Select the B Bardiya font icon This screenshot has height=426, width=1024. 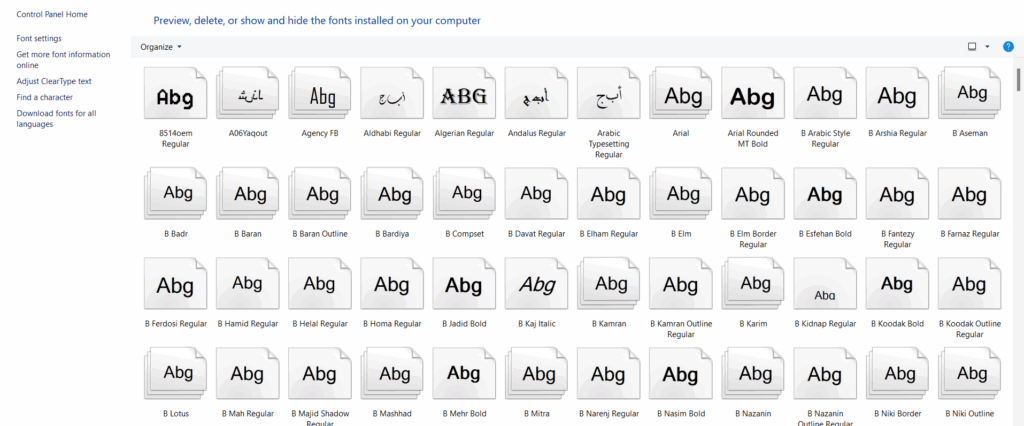[x=392, y=194]
